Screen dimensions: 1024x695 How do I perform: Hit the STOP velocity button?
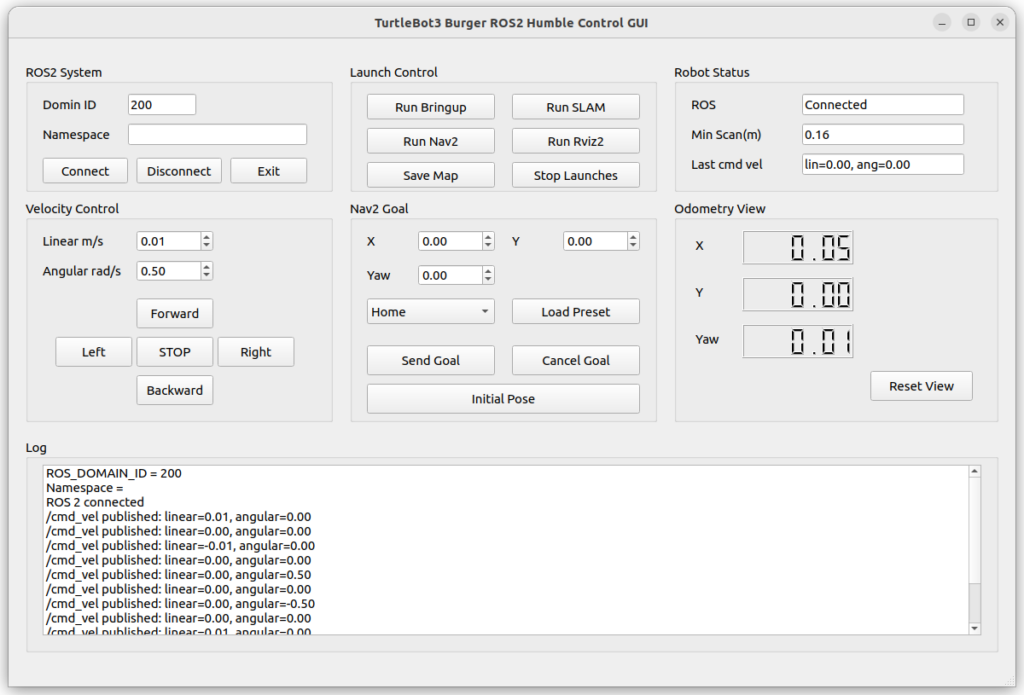(174, 352)
